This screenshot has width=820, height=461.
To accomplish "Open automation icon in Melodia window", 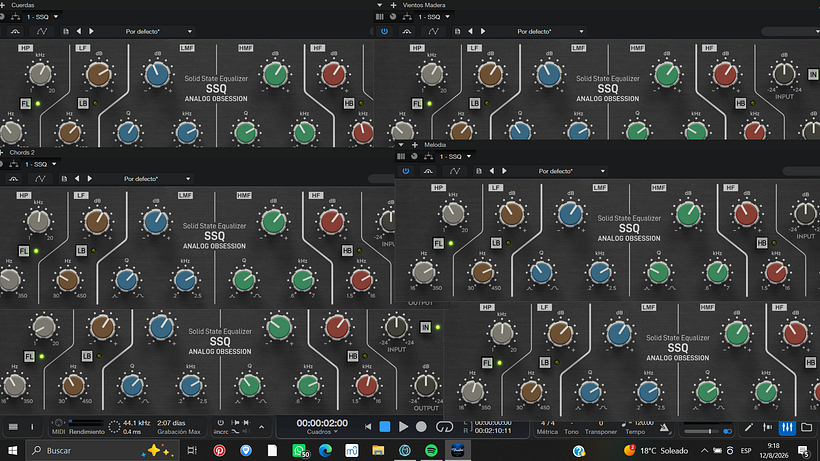I will 455,171.
